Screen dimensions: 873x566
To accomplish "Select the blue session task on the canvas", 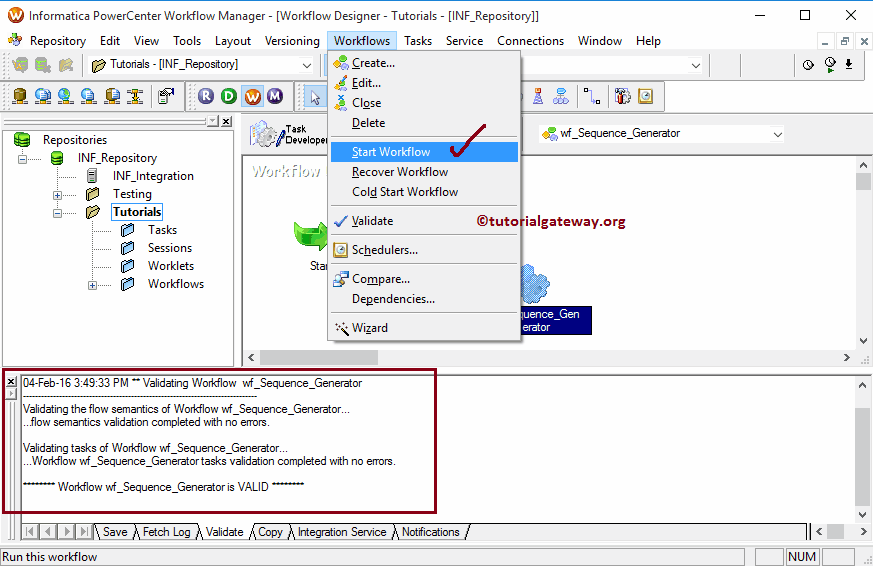I will coord(536,284).
